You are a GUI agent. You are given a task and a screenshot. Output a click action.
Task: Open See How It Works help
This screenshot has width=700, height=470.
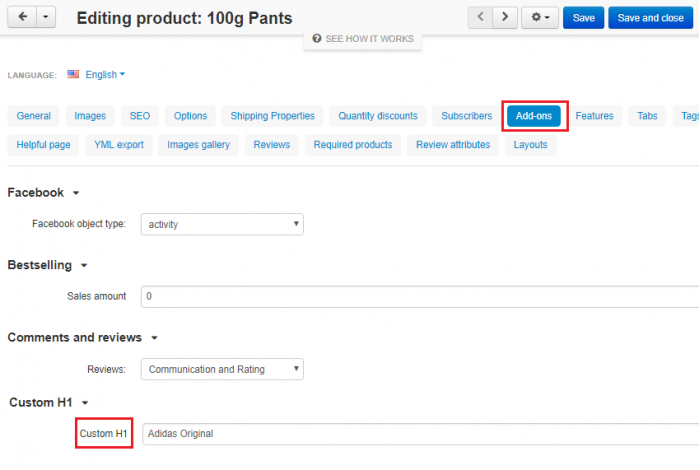click(362, 39)
